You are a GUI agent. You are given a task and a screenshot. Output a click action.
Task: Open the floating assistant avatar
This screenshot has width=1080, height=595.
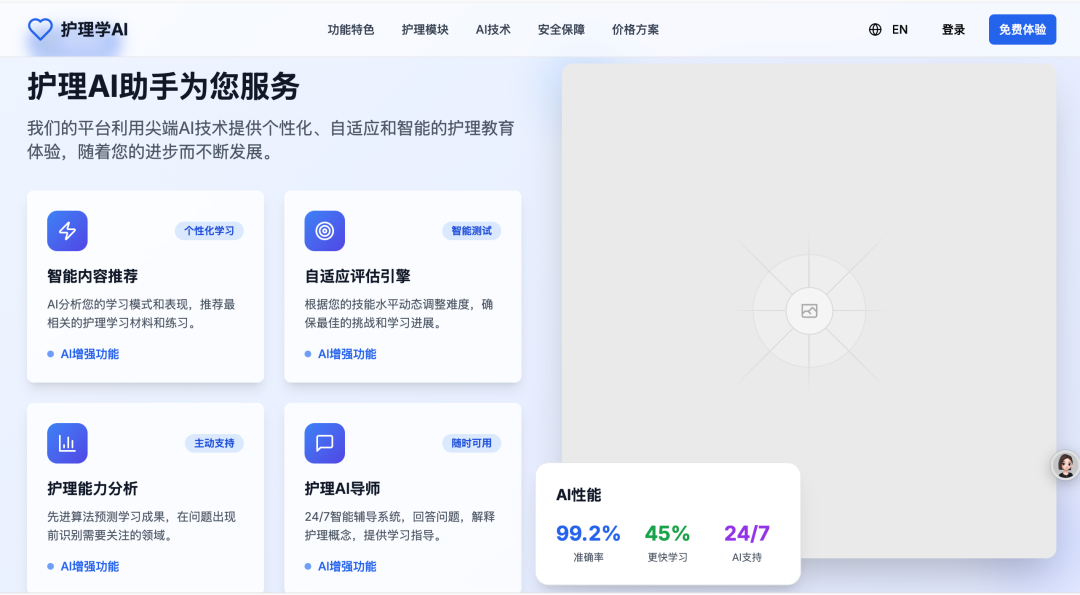(x=1066, y=465)
